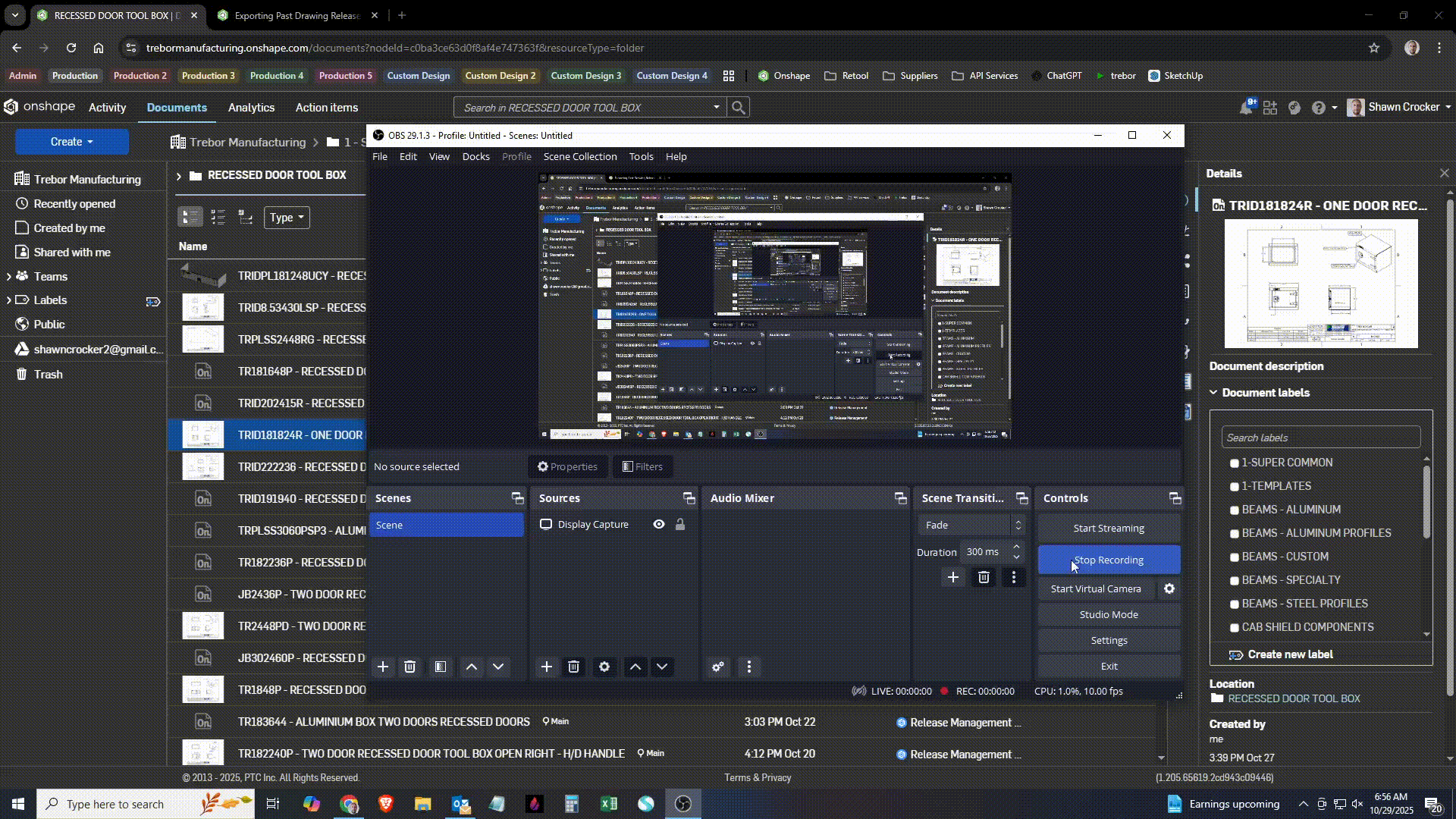
Task: Open Onshape notifications bell
Action: [x=1245, y=108]
